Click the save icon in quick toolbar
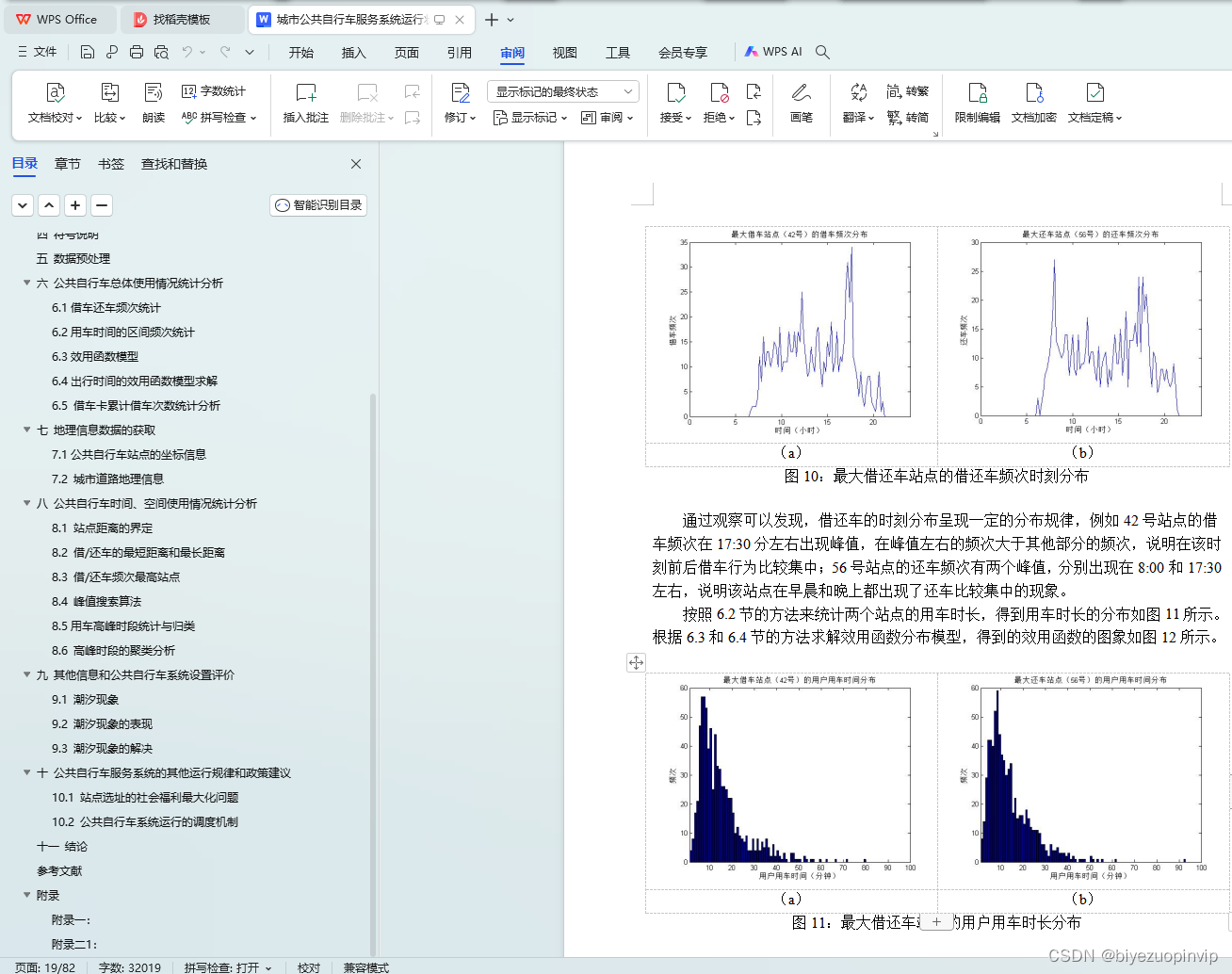 pos(88,52)
